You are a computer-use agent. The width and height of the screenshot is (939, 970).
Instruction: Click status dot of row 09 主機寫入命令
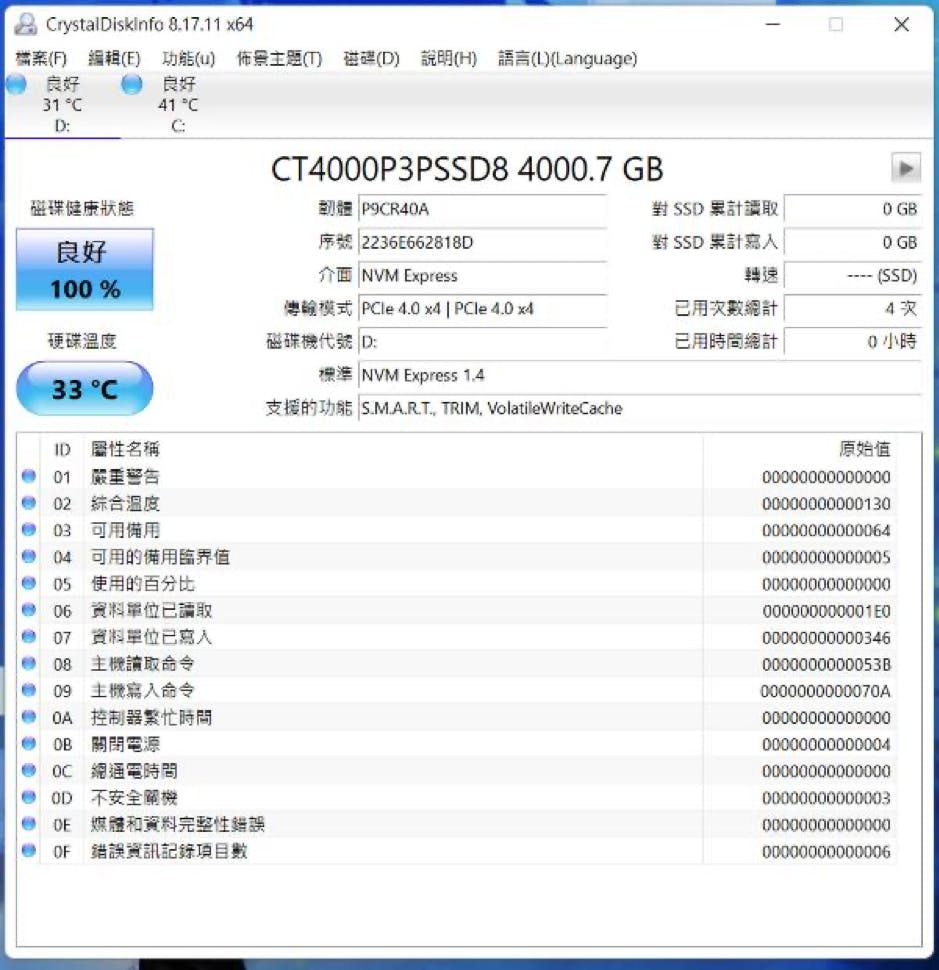click(28, 690)
